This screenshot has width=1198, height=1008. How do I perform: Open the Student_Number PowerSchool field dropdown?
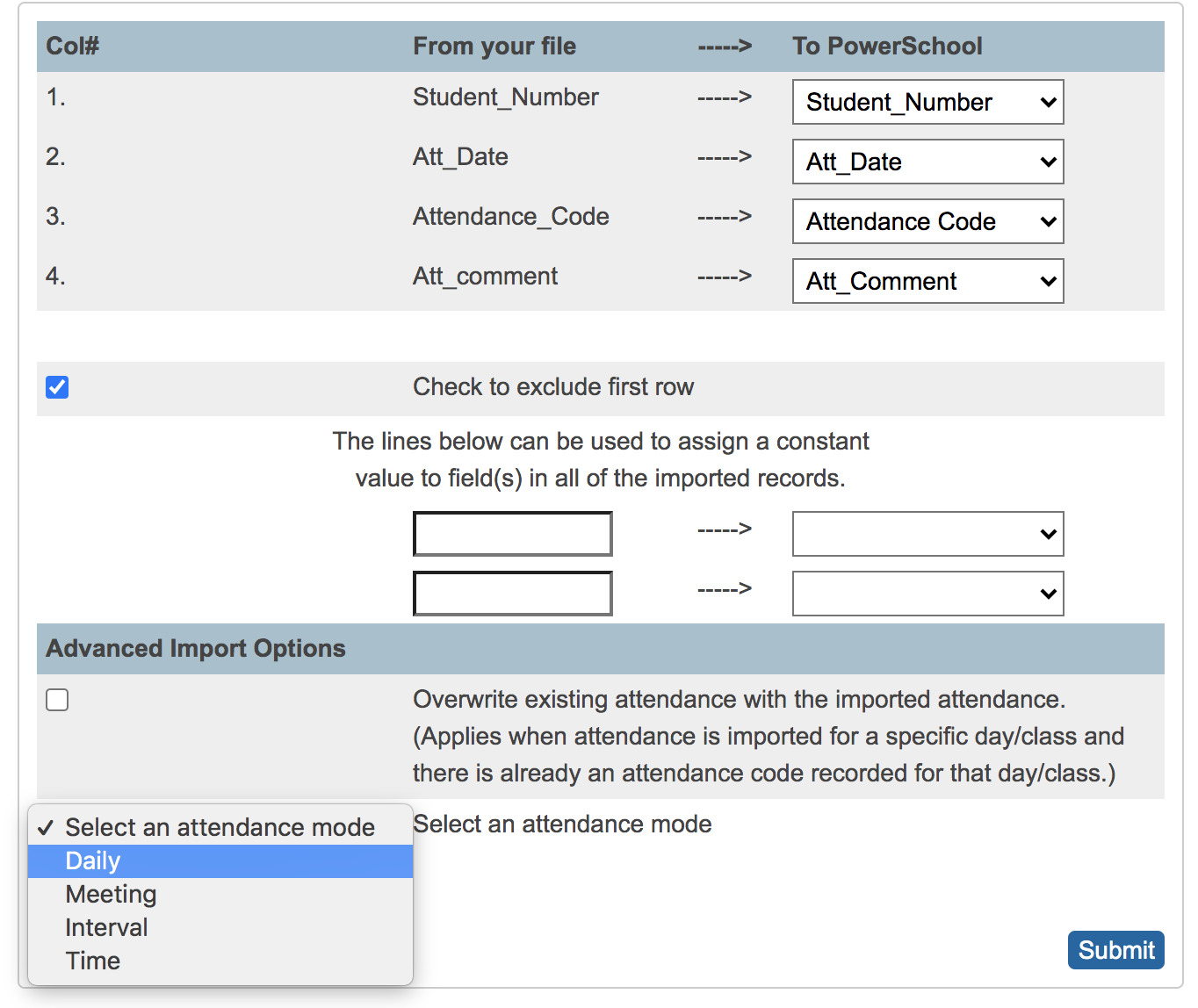[927, 102]
